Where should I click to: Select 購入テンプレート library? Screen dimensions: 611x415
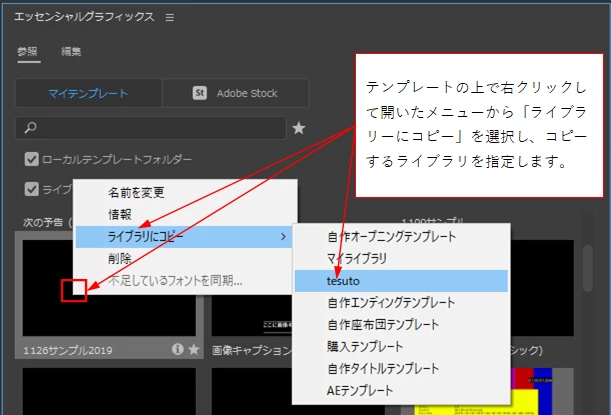(401, 346)
